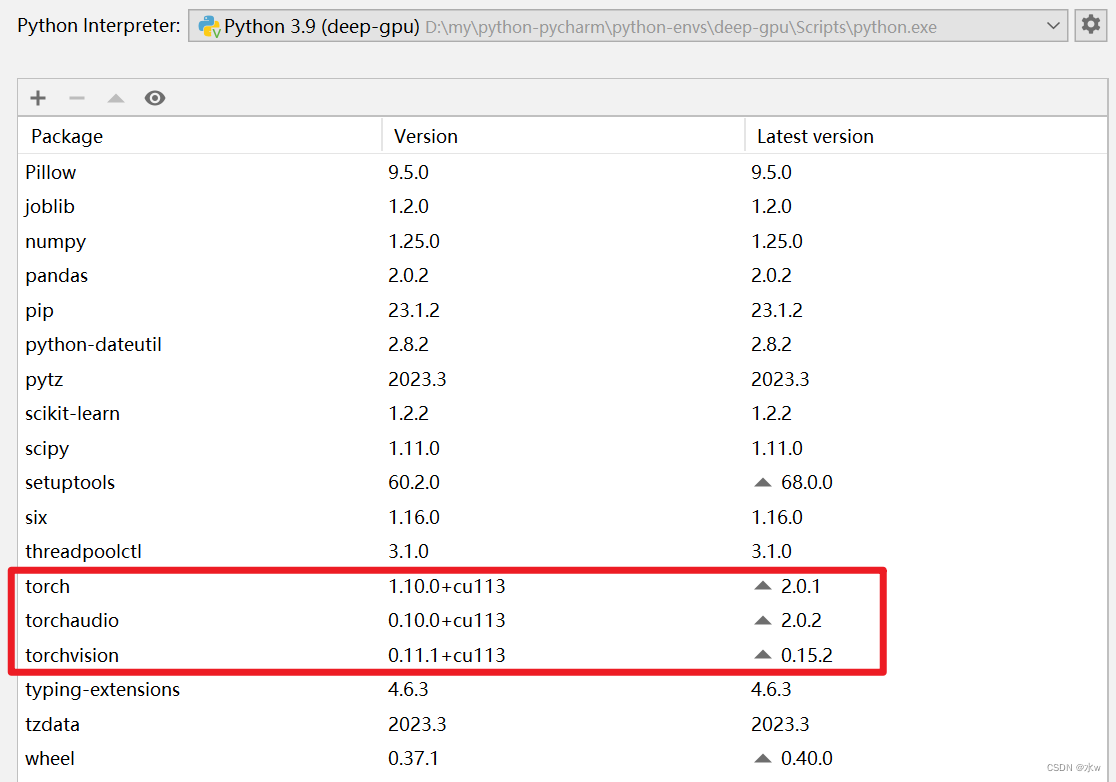Click the Version column header
The width and height of the screenshot is (1116, 782).
423,136
